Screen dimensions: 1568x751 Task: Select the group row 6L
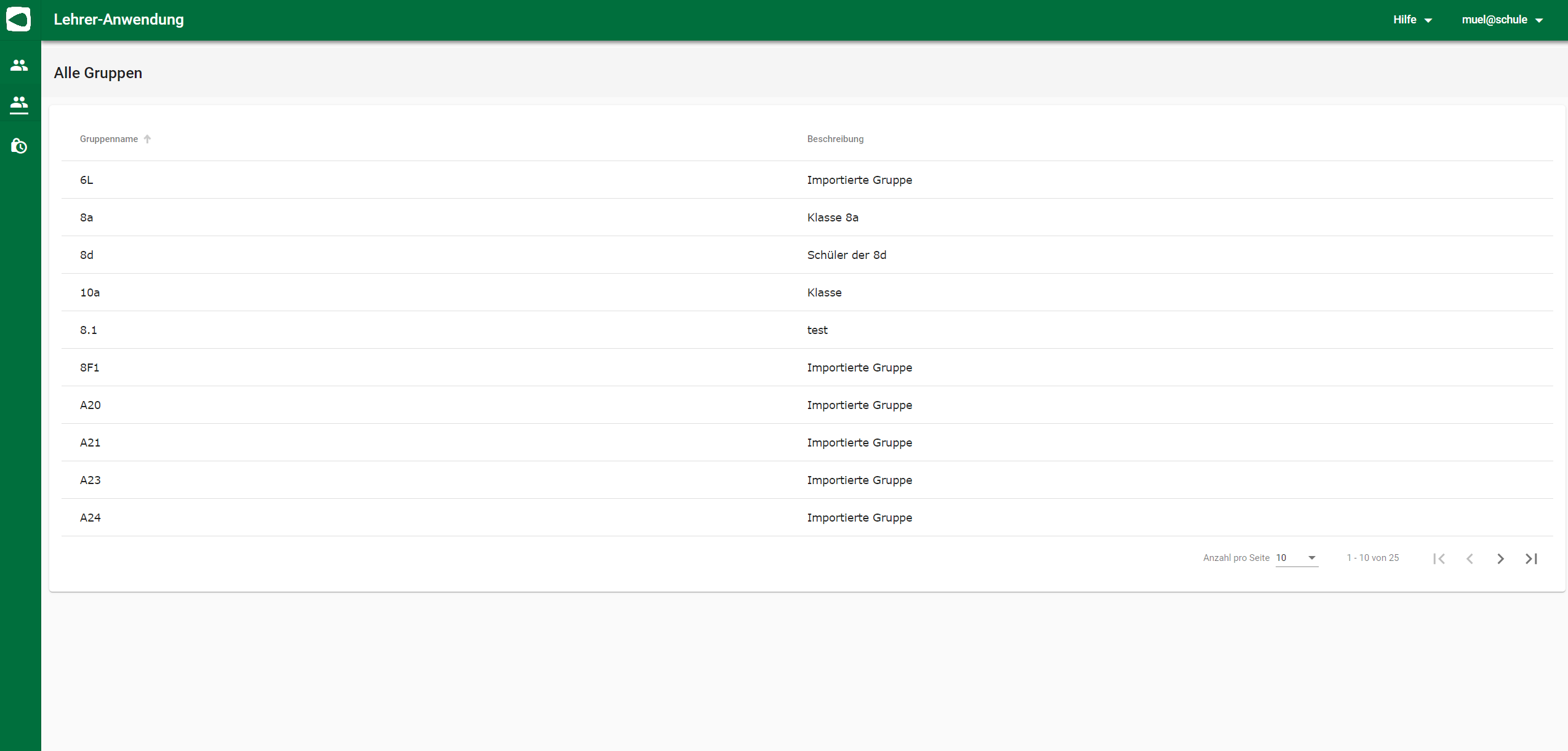pyautogui.click(x=807, y=180)
